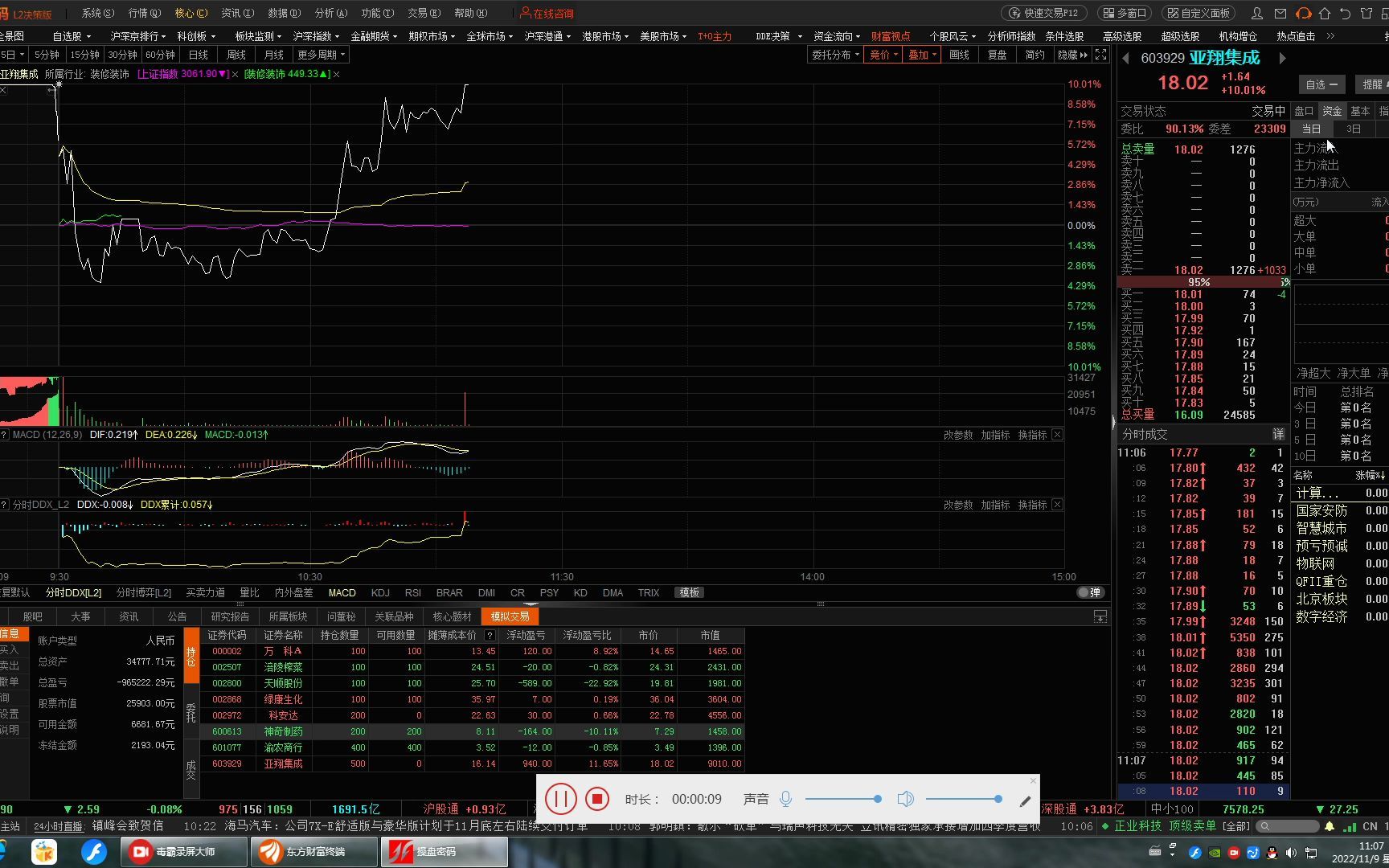Open the orange customer service headset icon

1303,14
